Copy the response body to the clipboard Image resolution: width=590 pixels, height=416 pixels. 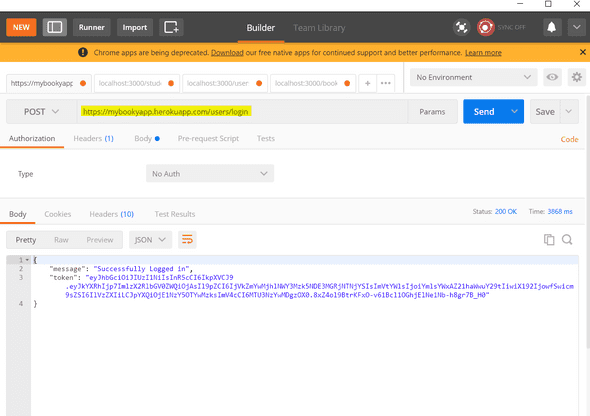point(549,240)
